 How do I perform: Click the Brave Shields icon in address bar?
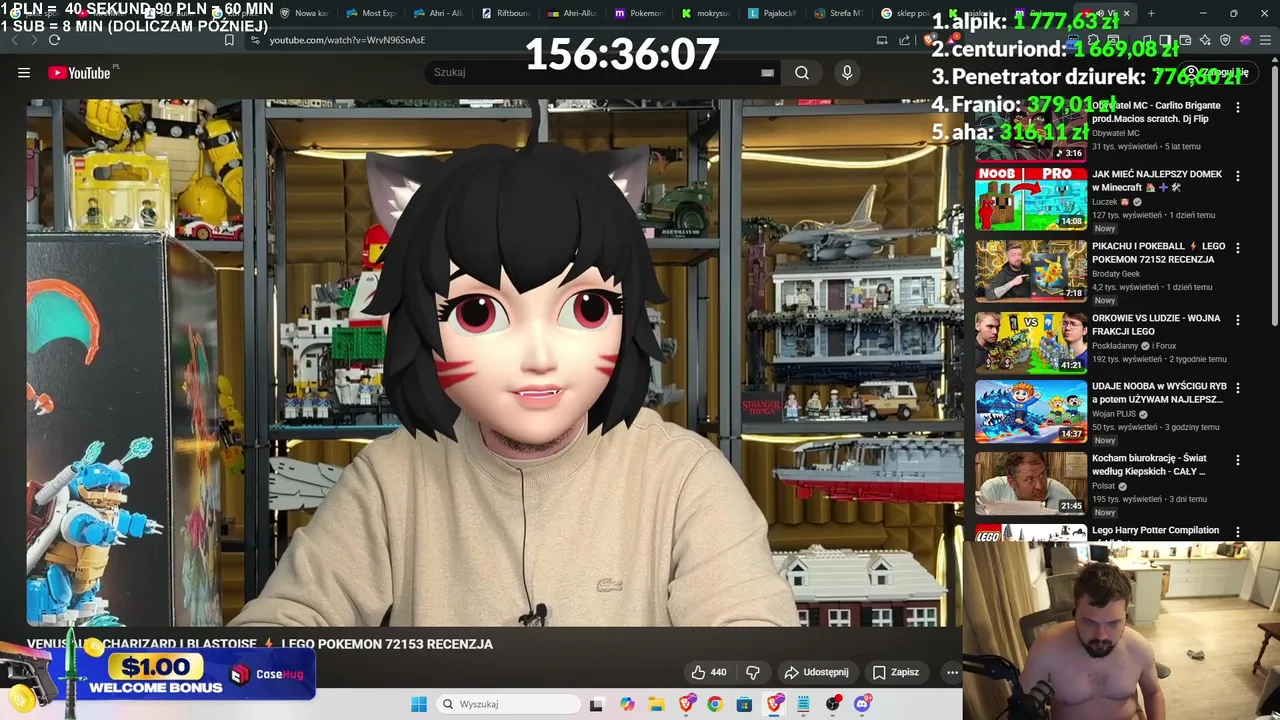point(930,40)
